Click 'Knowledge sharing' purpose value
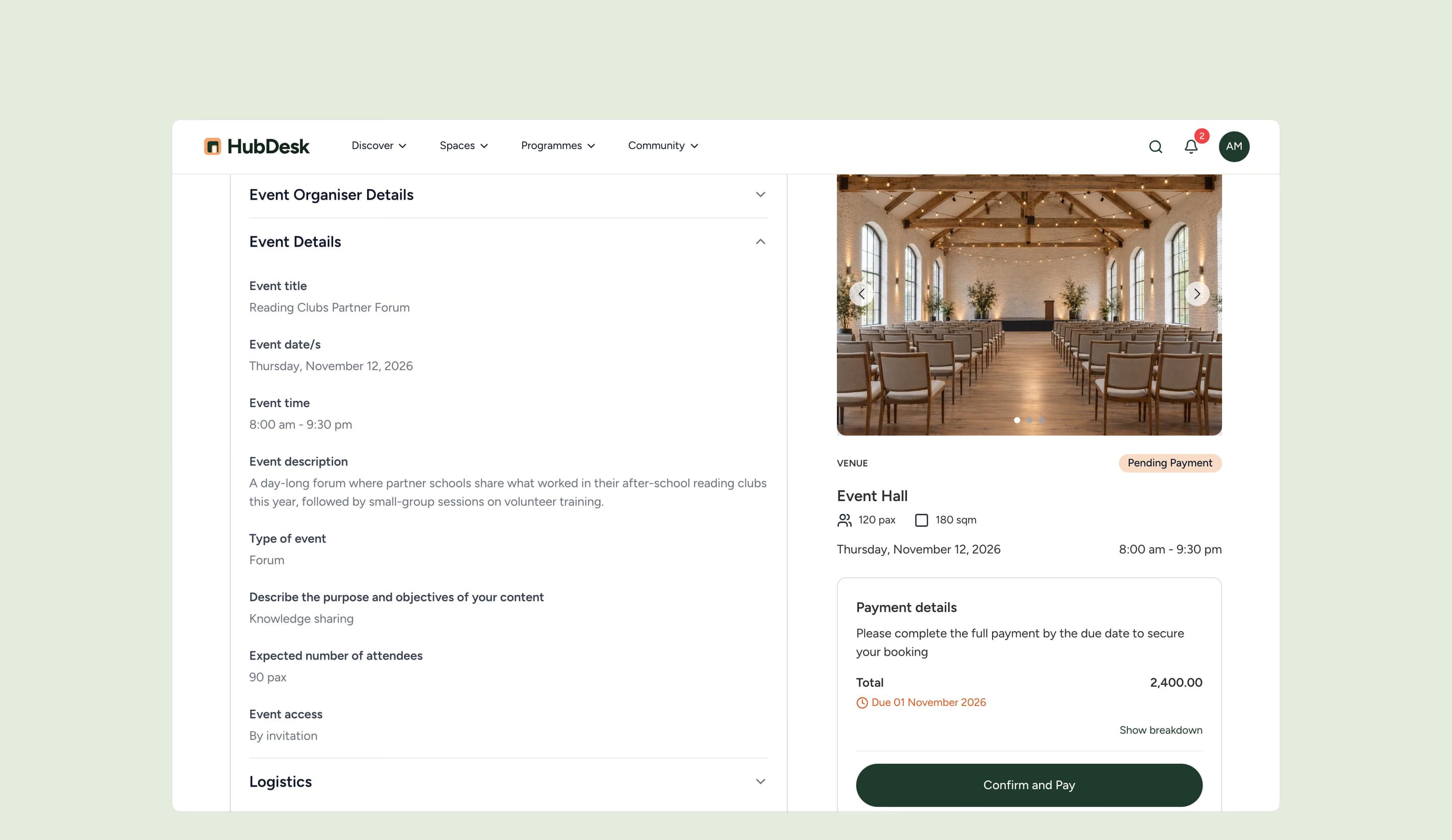Screen dimensions: 1452x840 (x=301, y=619)
